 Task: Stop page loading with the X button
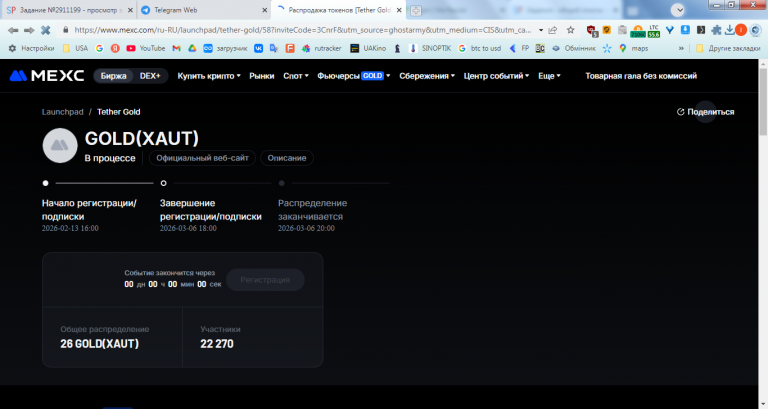tap(46, 30)
